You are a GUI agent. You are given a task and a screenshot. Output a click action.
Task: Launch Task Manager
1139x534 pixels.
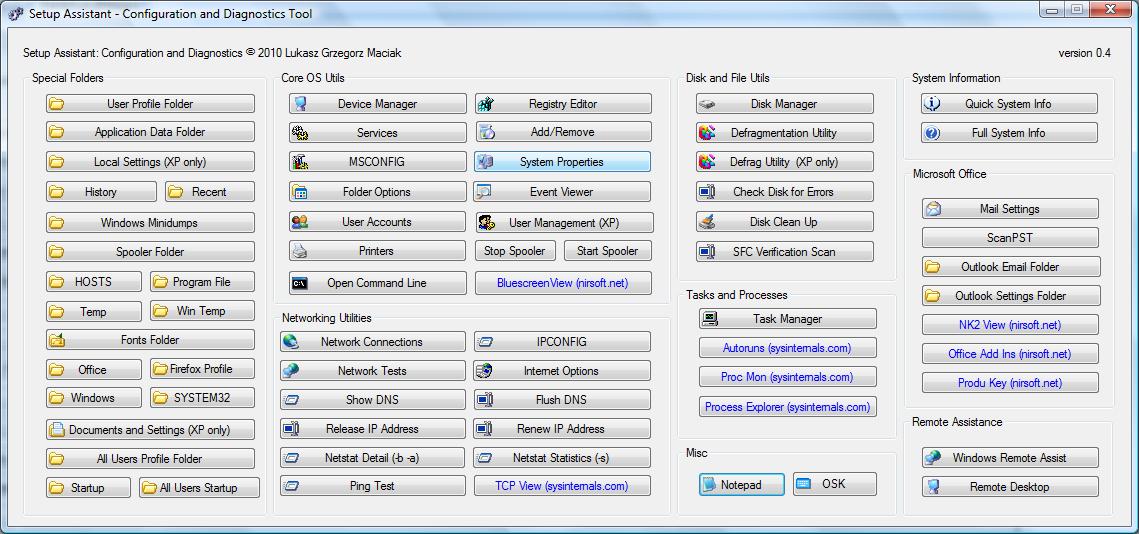point(787,319)
